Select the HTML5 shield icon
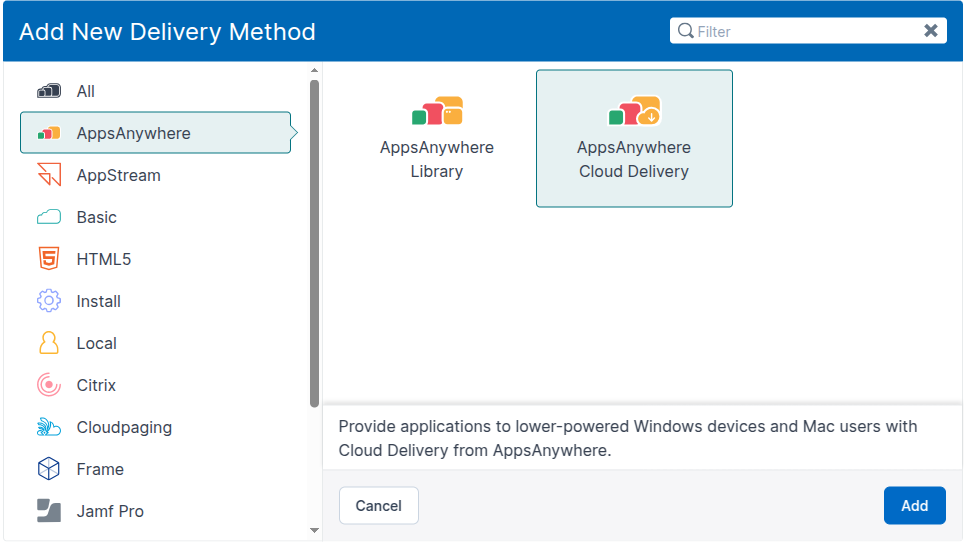This screenshot has width=964, height=546. pos(49,259)
